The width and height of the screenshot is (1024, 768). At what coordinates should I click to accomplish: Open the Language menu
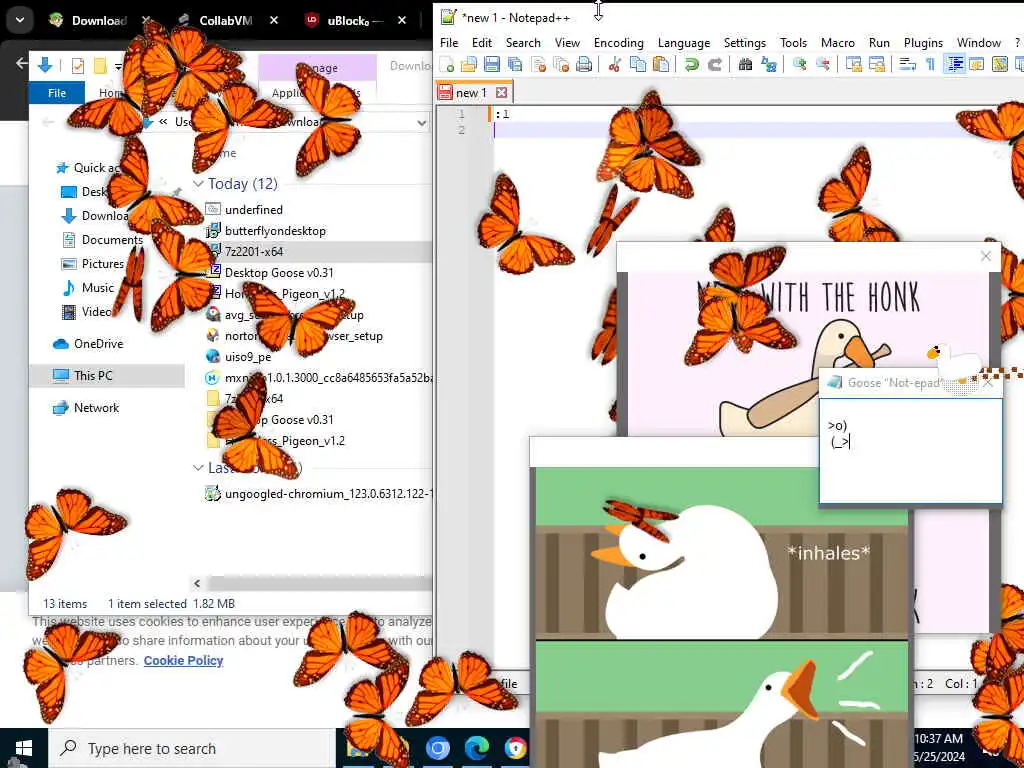[x=684, y=42]
